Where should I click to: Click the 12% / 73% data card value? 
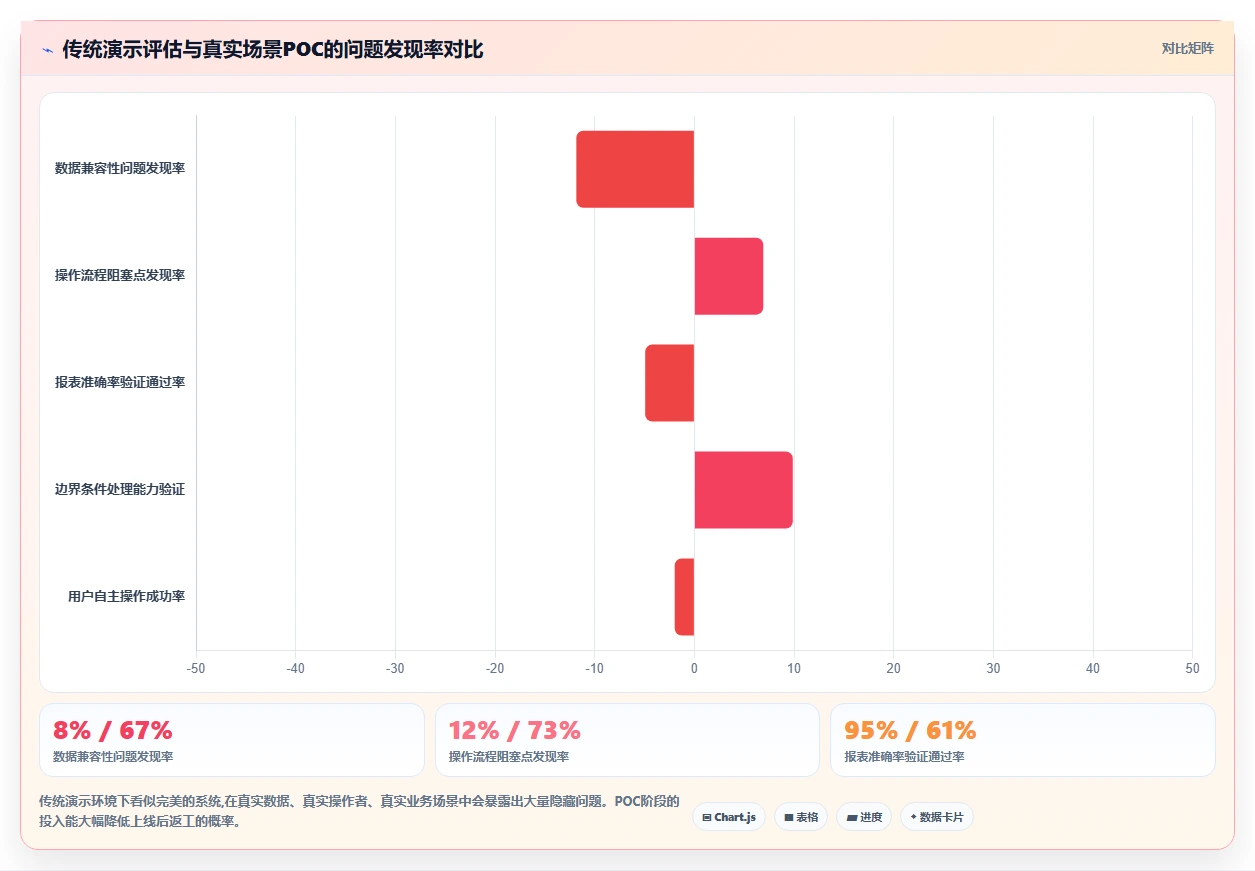515,730
